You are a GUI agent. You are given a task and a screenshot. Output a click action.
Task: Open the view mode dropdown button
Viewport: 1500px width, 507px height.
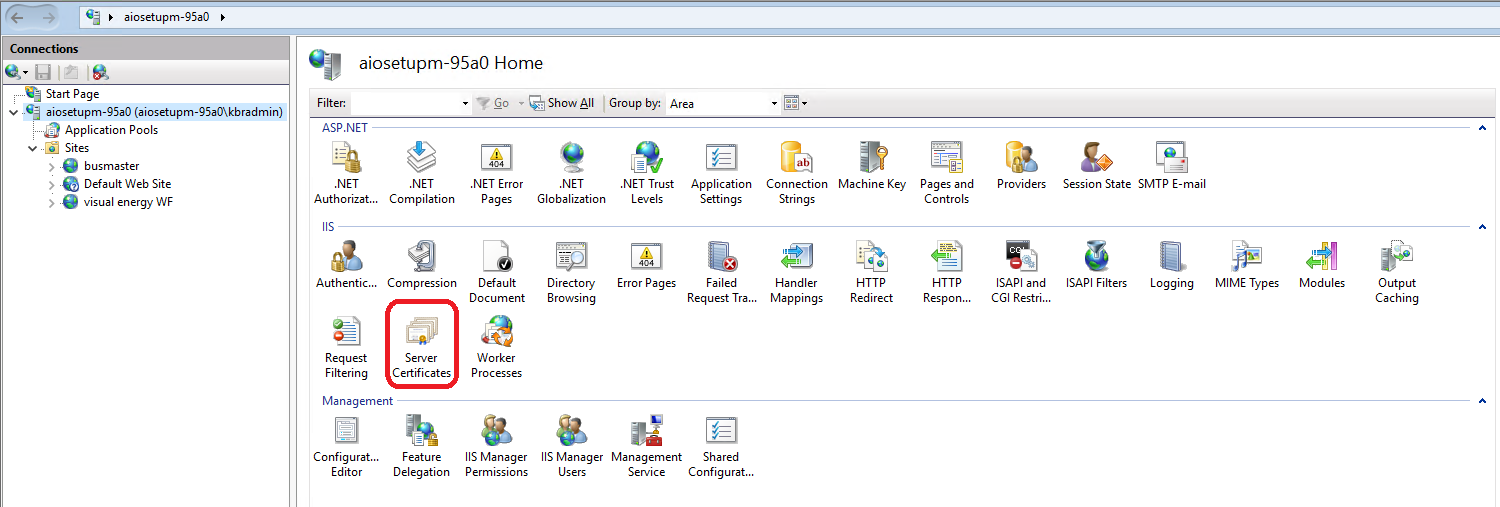tap(796, 103)
